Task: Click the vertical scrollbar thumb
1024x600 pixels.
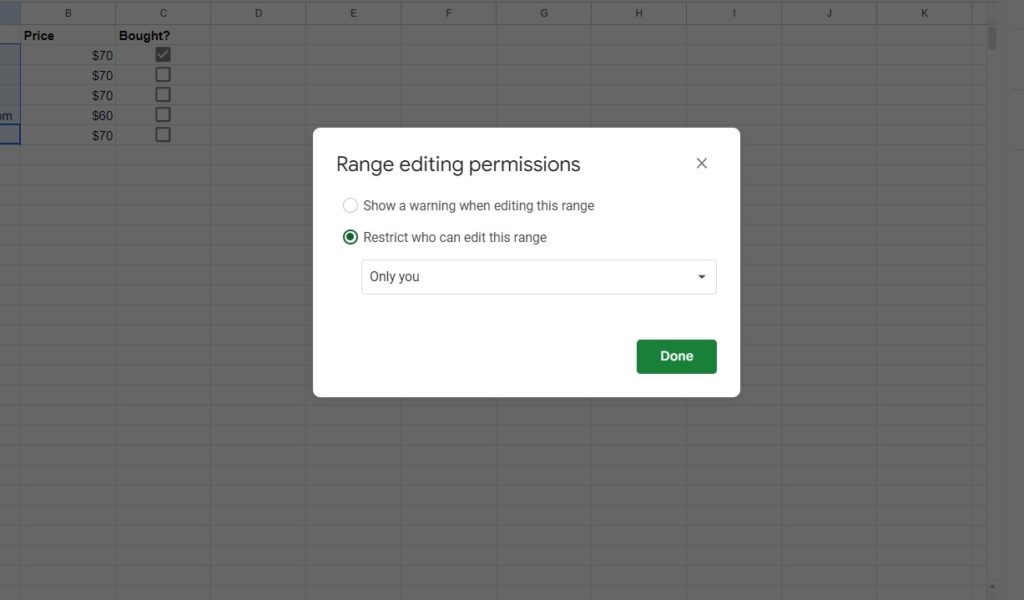Action: tap(992, 38)
